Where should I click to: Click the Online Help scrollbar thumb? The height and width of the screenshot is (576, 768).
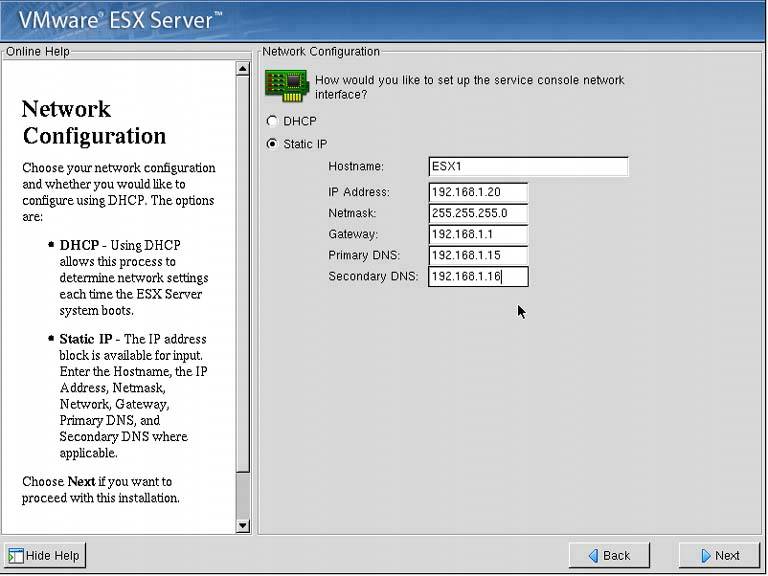(242, 280)
